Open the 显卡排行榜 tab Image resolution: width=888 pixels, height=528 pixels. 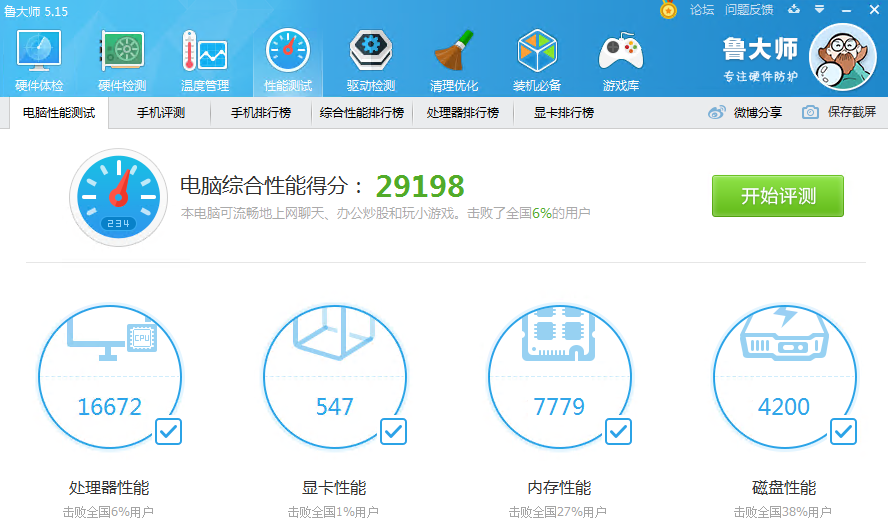(563, 113)
